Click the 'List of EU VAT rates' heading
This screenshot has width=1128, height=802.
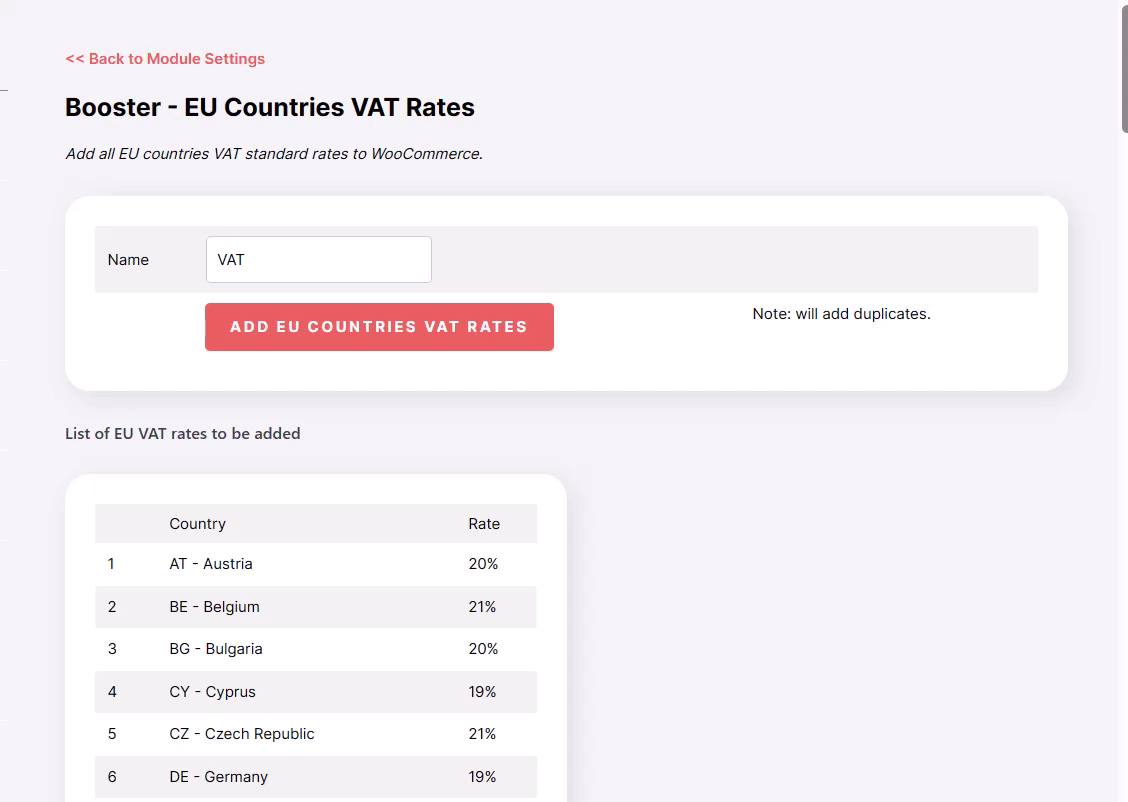(x=183, y=434)
